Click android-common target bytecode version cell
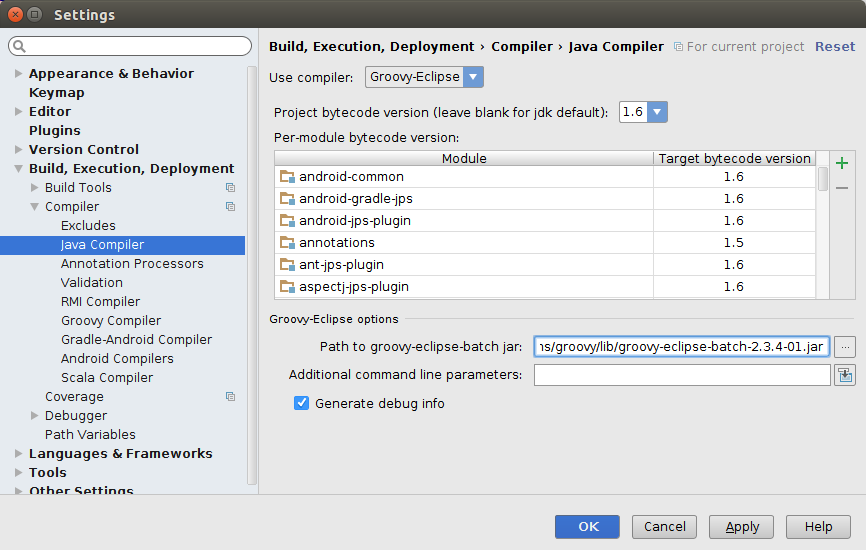The image size is (866, 550). [734, 177]
